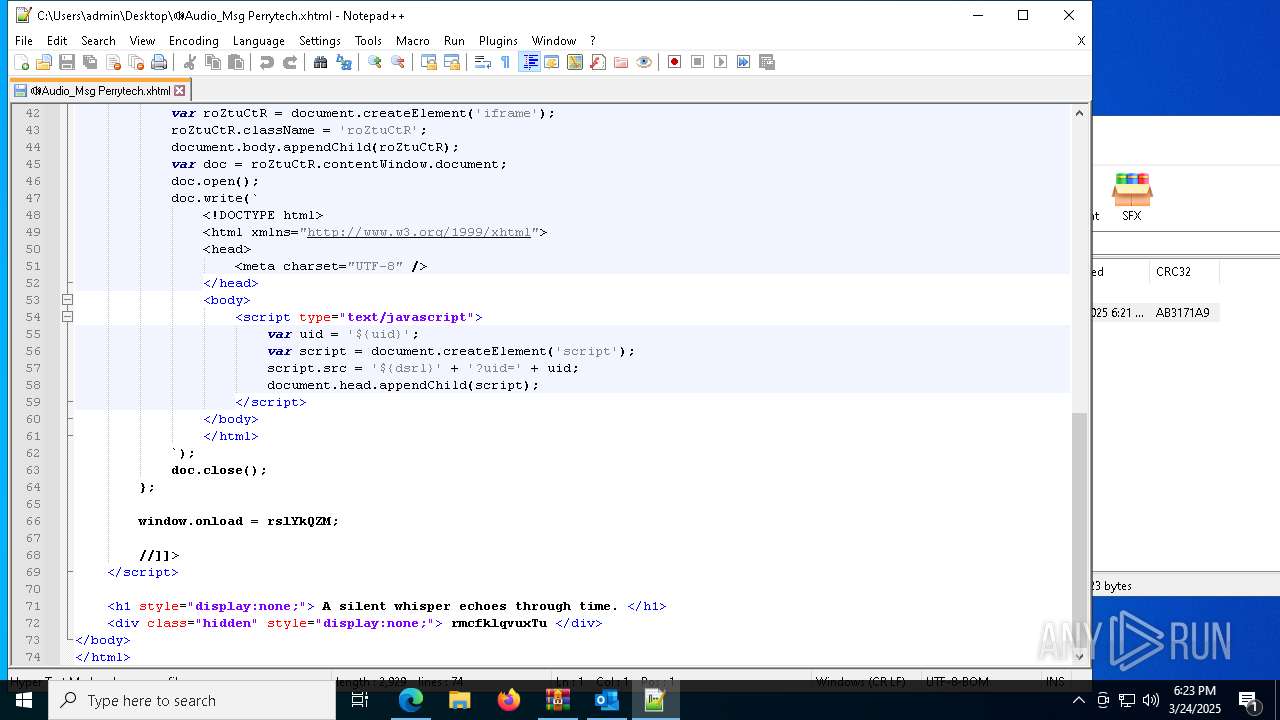Click the Replace toolbar icon
Image resolution: width=1280 pixels, height=720 pixels.
344,62
